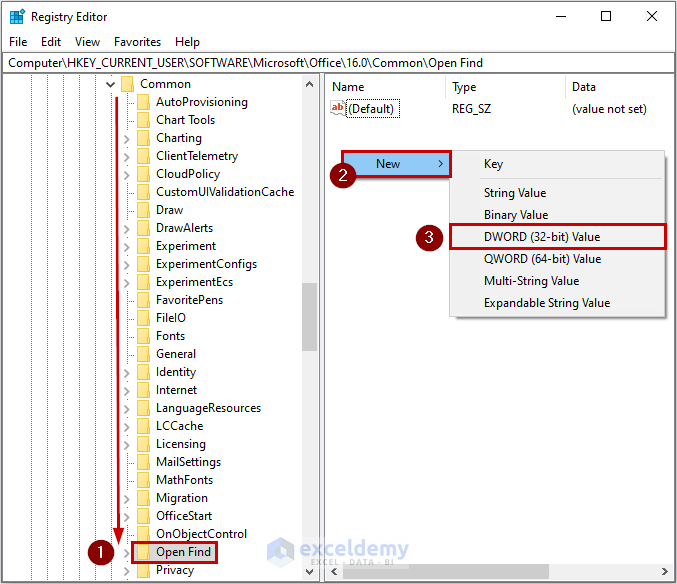Click the AutoProvisioning folder icon
Image resolution: width=677 pixels, height=584 pixels.
coord(143,102)
